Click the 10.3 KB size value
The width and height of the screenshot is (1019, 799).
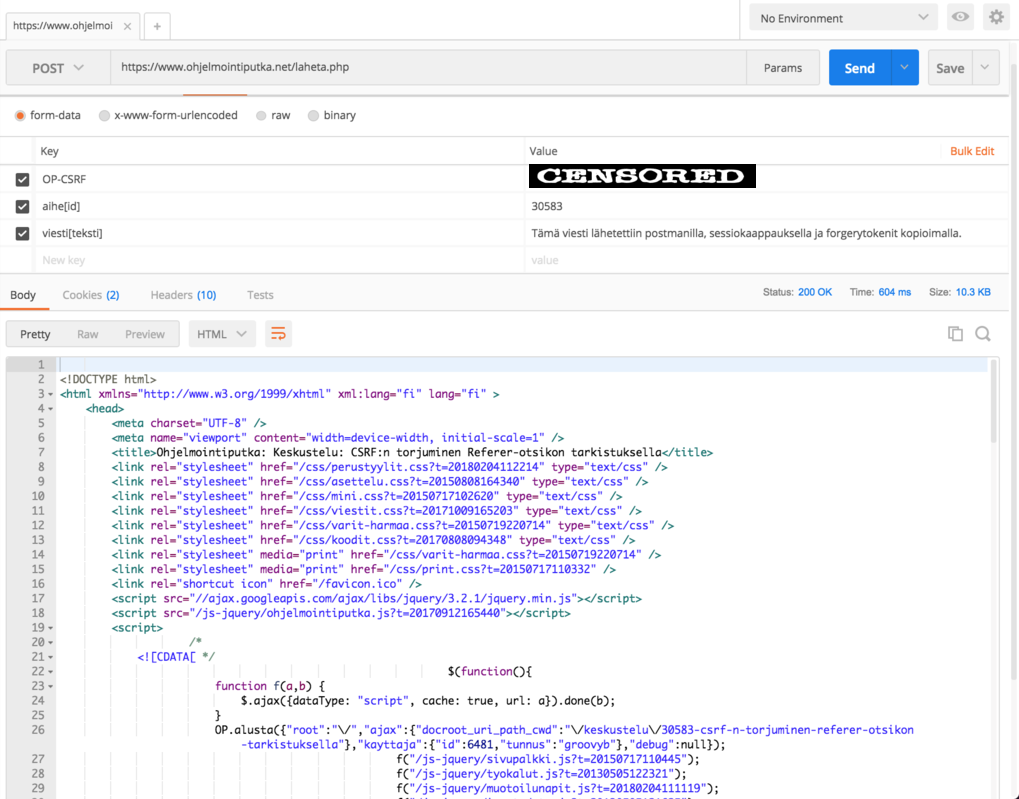[x=973, y=293]
